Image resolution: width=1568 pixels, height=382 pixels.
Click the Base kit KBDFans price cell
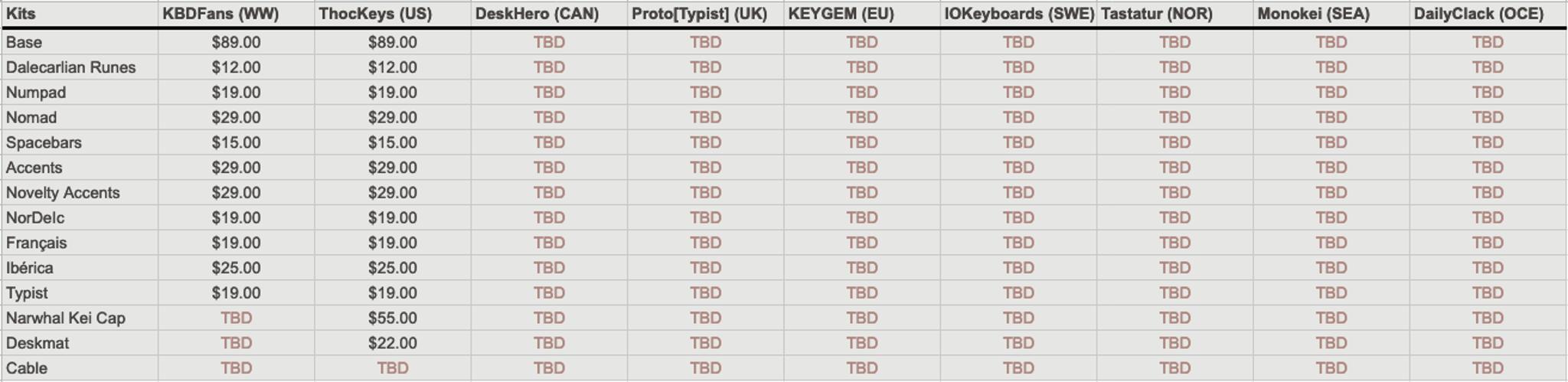pos(236,42)
